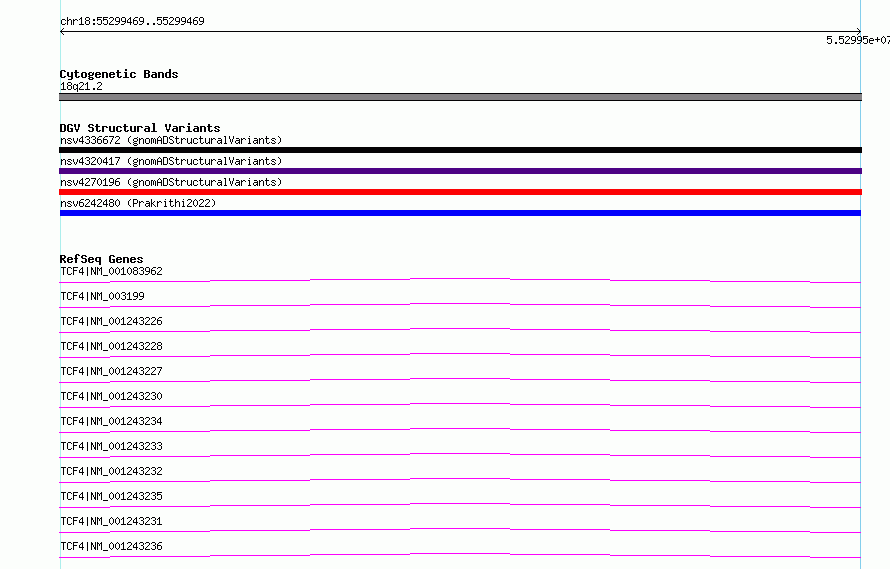
Task: Select the DGV Structural Variants track title
Action: pyautogui.click(x=140, y=128)
